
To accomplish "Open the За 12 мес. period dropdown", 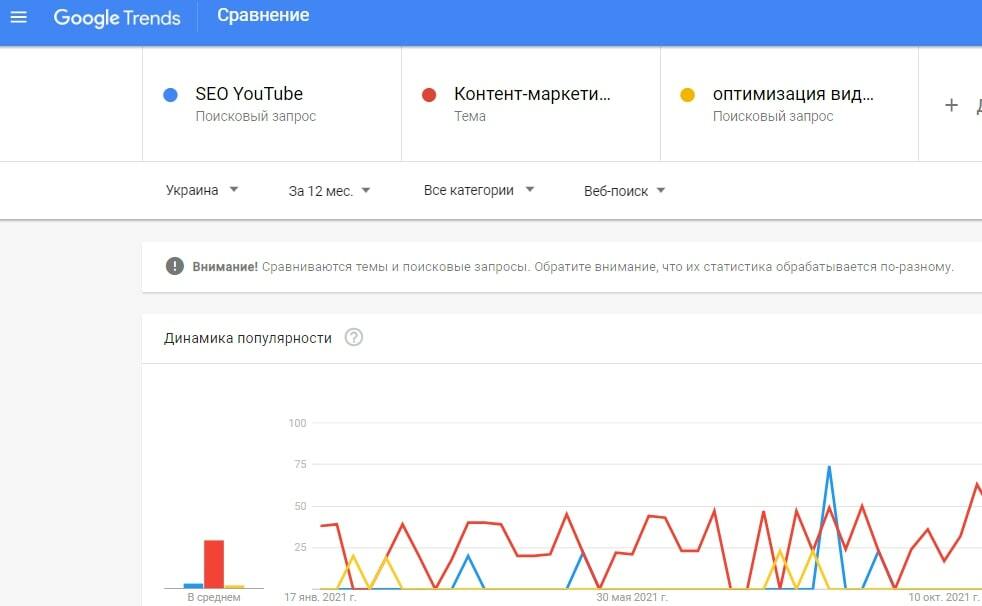I will point(329,190).
